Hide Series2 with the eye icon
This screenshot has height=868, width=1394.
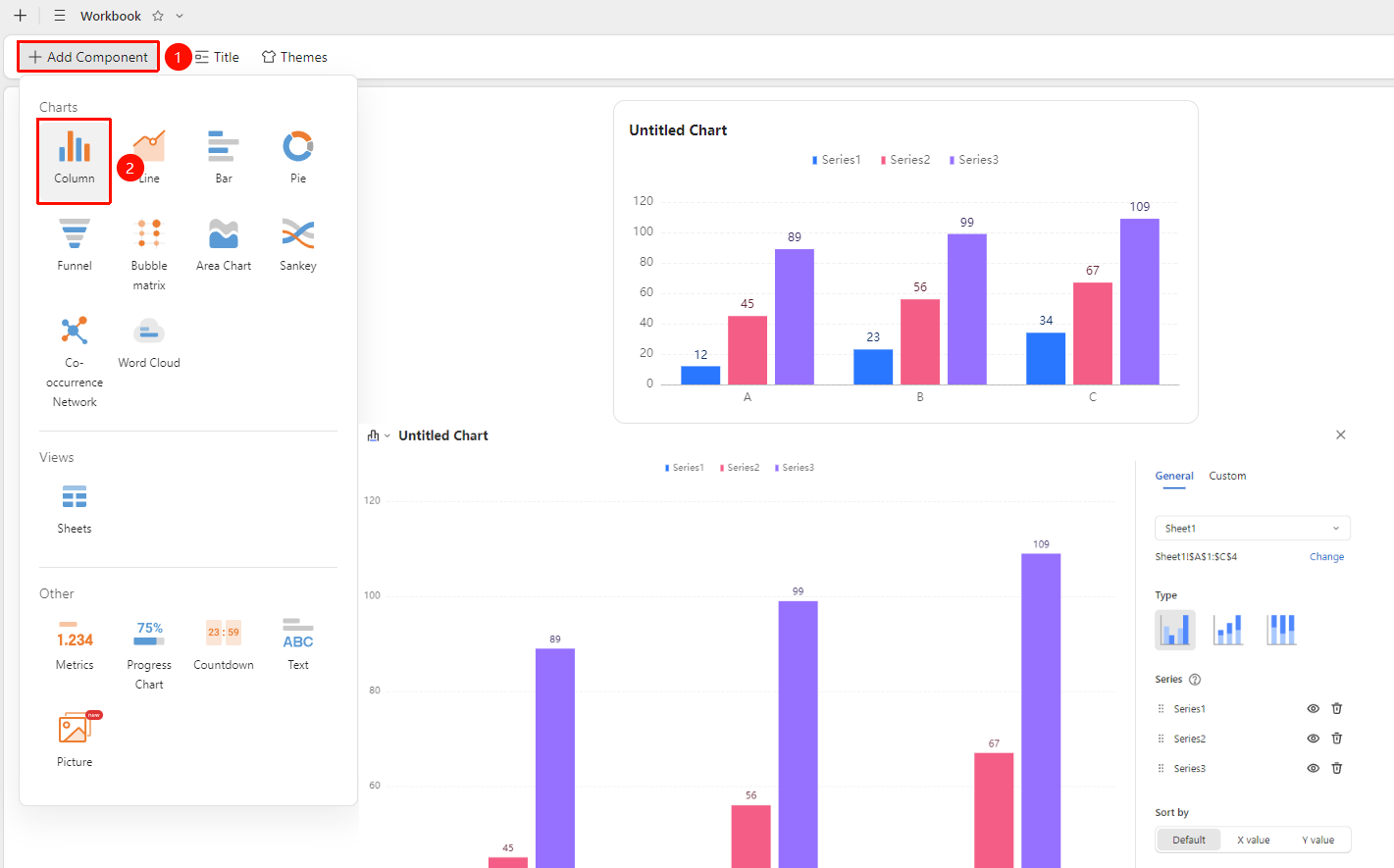pyautogui.click(x=1313, y=739)
